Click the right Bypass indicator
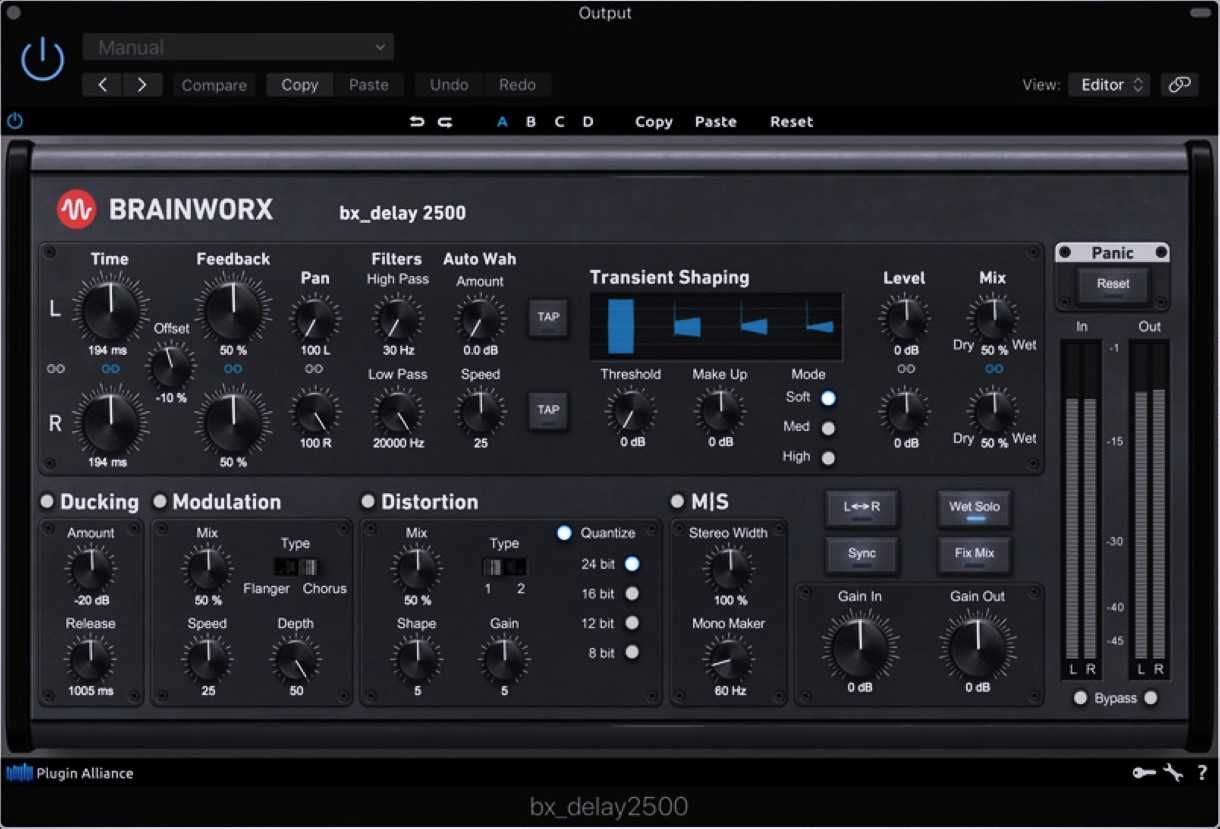Image resolution: width=1220 pixels, height=829 pixels. coord(1151,698)
